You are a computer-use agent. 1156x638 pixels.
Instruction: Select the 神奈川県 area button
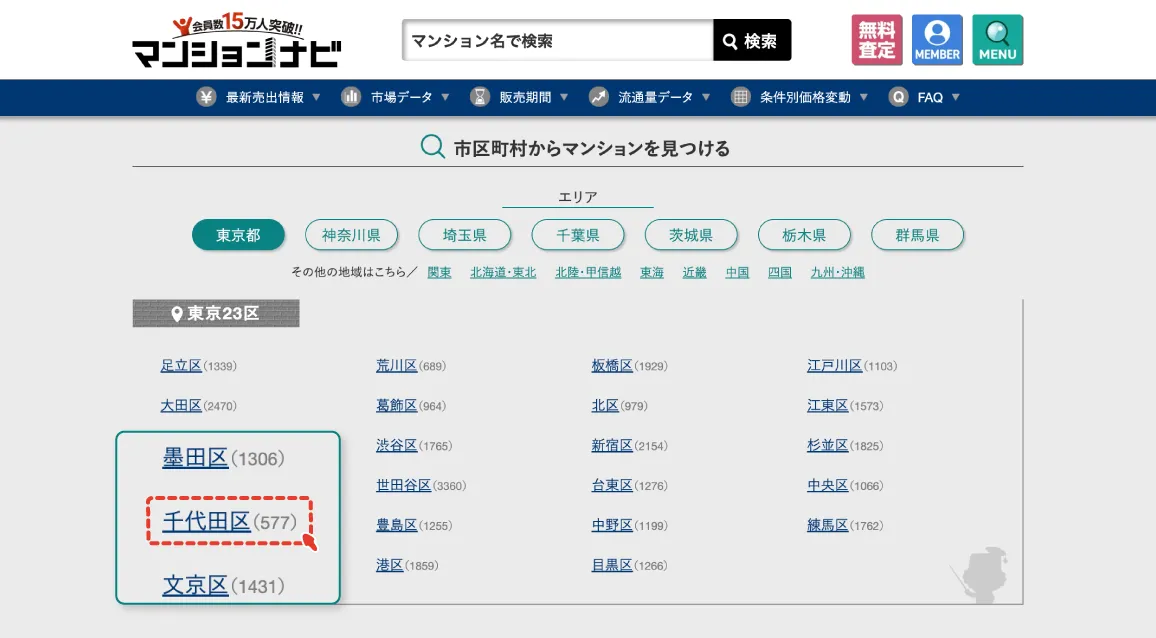tap(351, 235)
